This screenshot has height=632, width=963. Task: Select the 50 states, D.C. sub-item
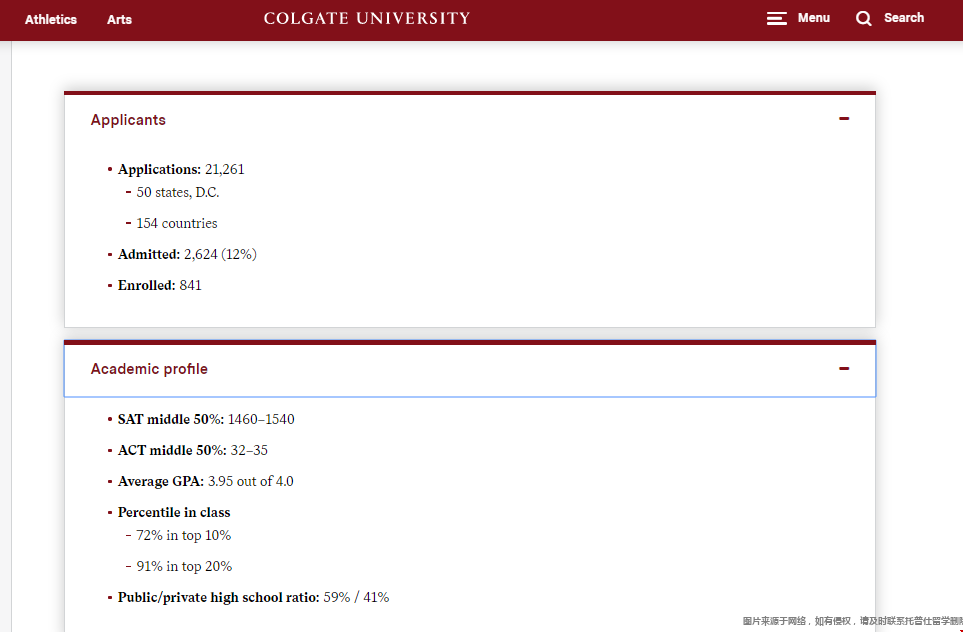[x=178, y=192]
